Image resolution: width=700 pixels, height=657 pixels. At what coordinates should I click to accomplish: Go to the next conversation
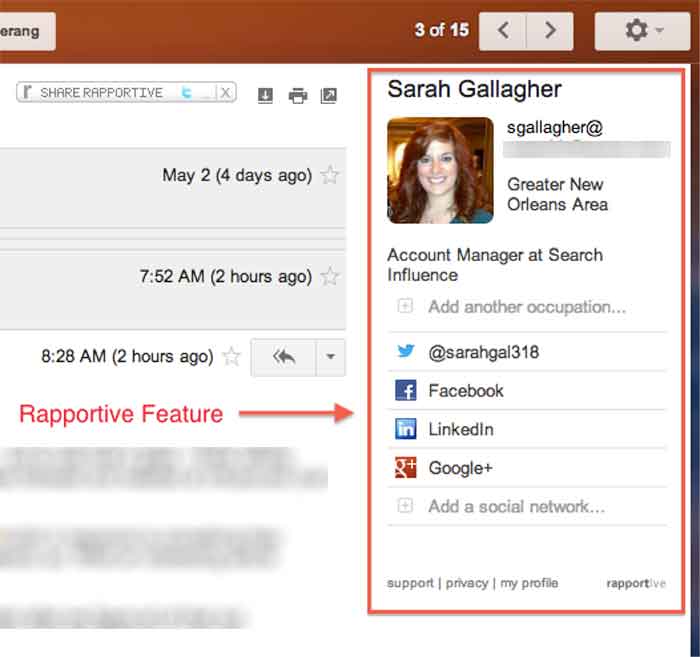(550, 31)
